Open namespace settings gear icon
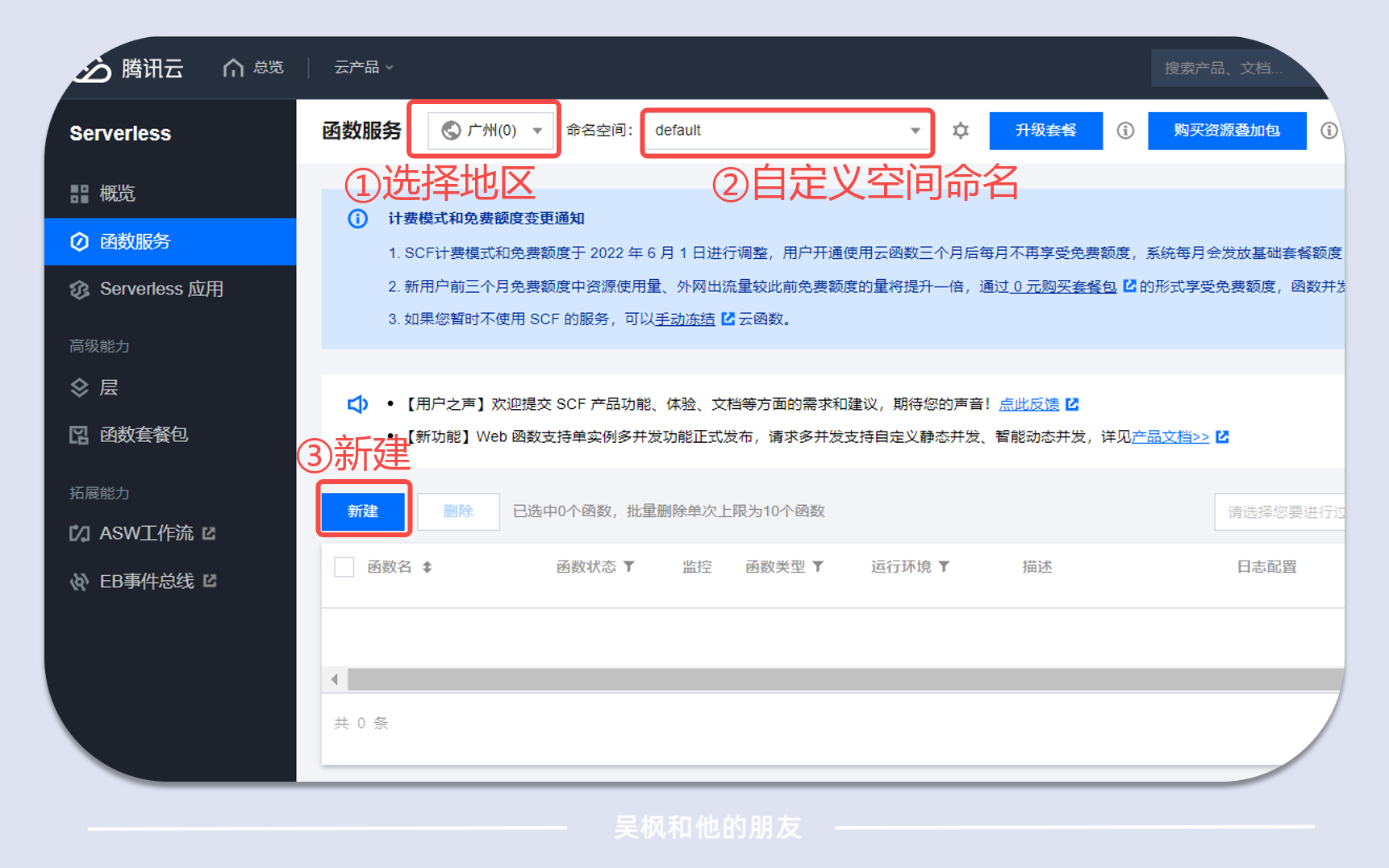This screenshot has height=868, width=1389. 960,130
